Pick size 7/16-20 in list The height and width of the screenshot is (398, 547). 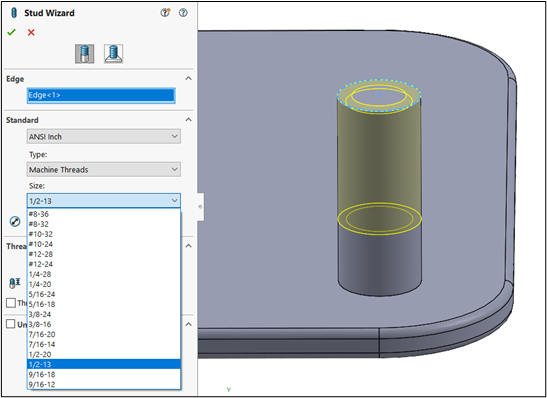pos(104,335)
